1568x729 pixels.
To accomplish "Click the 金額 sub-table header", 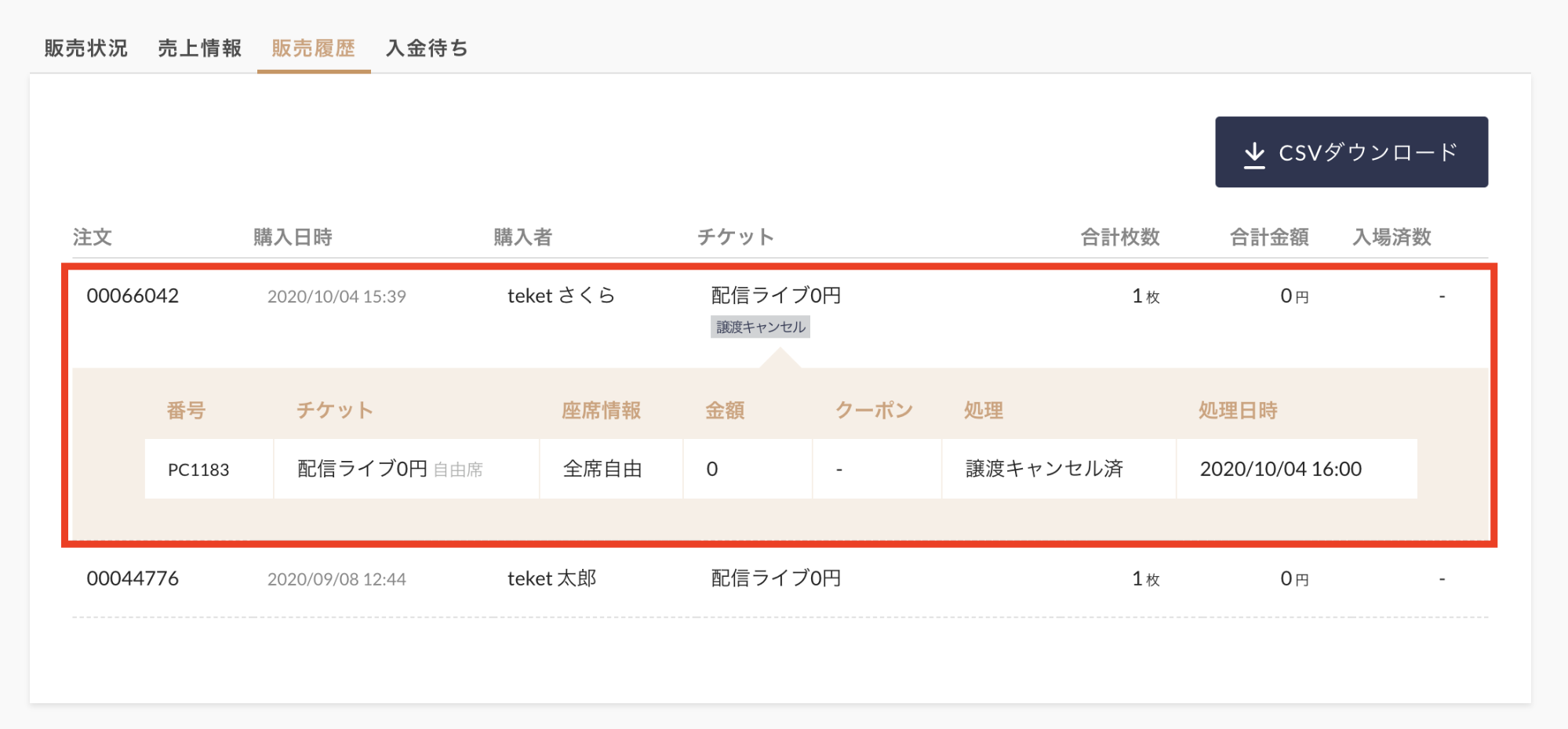I will [725, 411].
